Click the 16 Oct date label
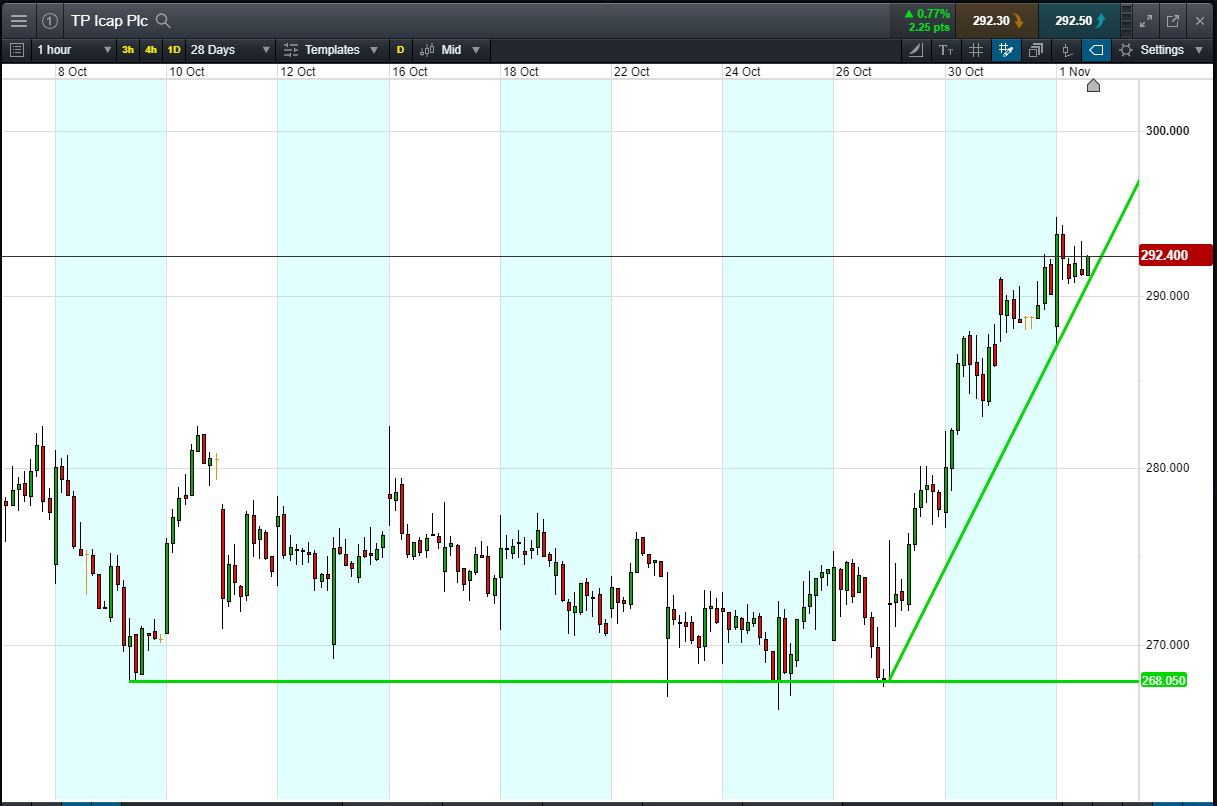1217x806 pixels. (x=409, y=72)
